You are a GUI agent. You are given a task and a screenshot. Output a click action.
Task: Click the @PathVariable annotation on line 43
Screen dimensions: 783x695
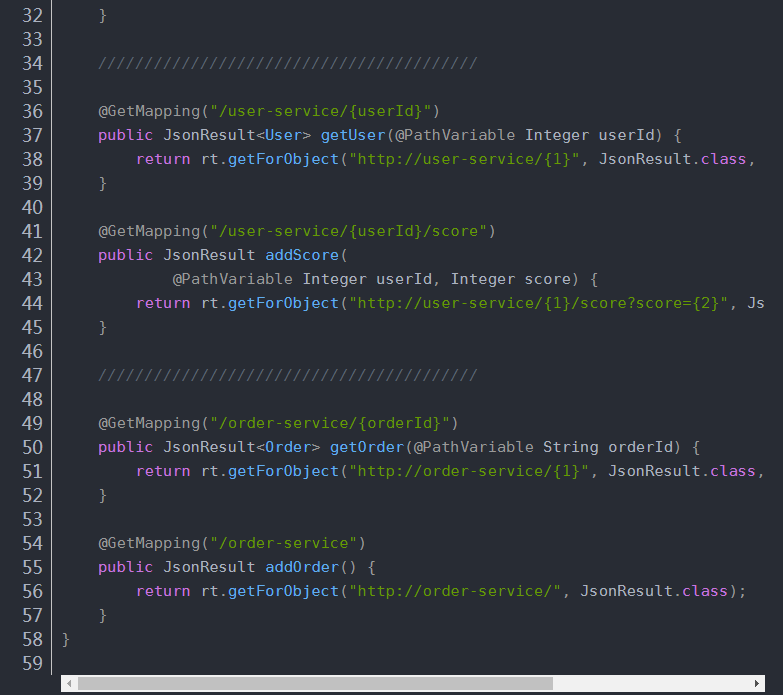(233, 279)
